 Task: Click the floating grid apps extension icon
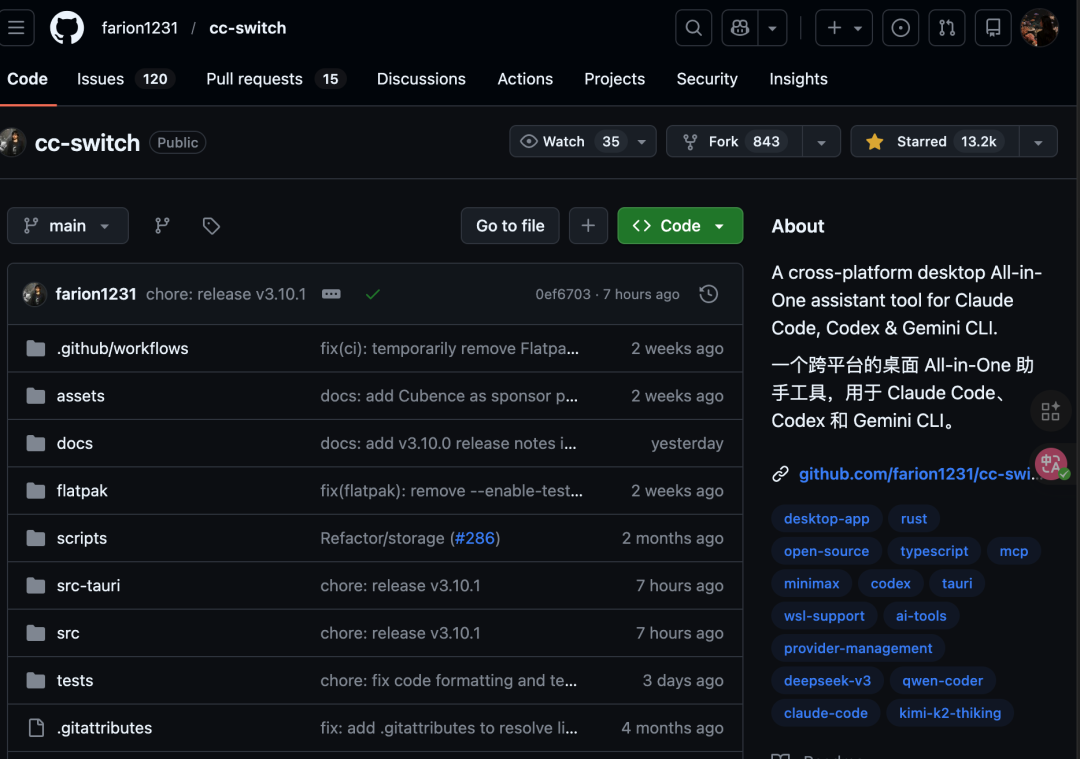[1050, 412]
